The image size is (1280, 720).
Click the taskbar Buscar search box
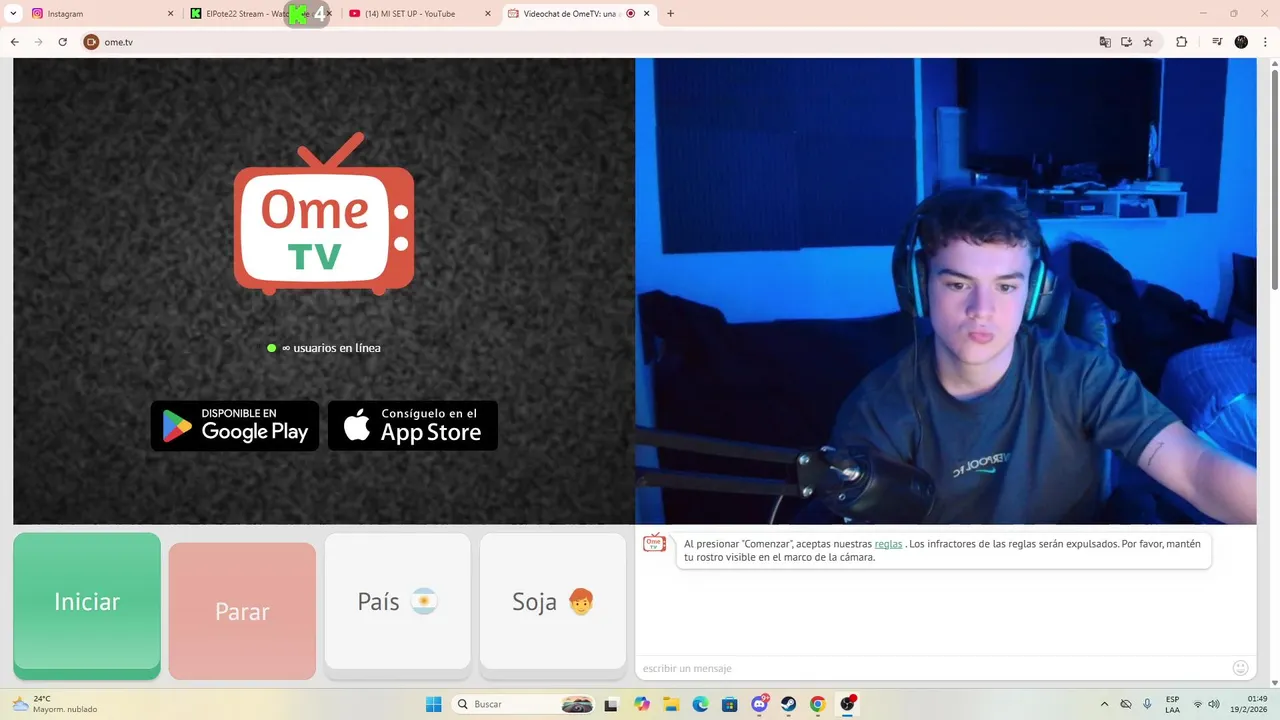[521, 704]
